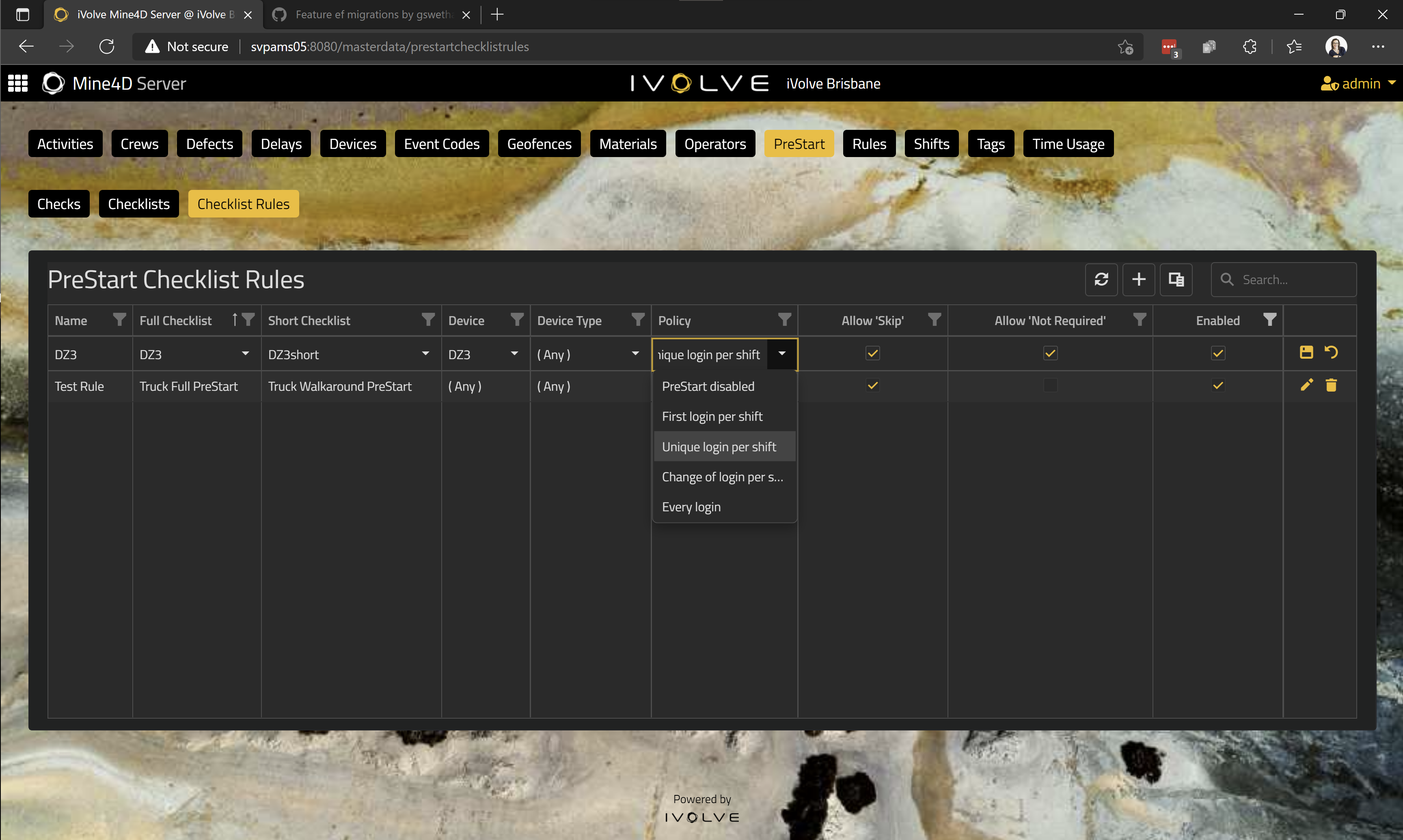Screen dimensions: 1403x840
Task: Go back in browser history
Action: [x=26, y=46]
